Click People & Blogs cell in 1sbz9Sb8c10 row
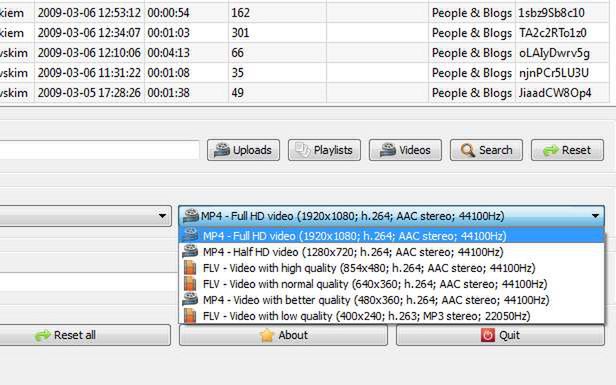The width and height of the screenshot is (616, 385). tap(472, 13)
